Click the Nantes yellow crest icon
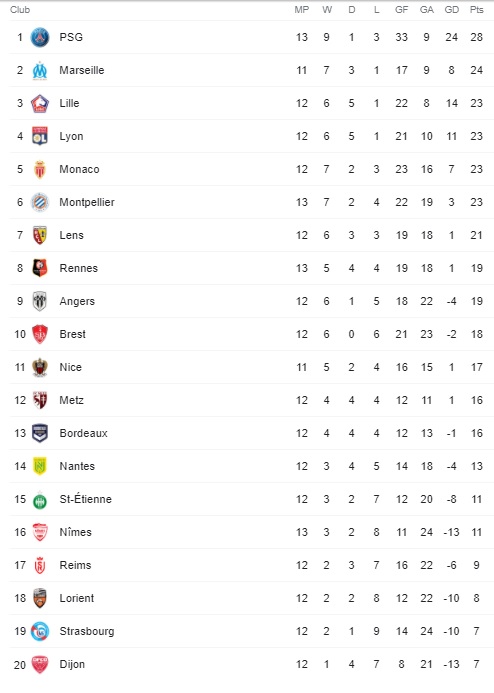The image size is (494, 693). [40, 466]
